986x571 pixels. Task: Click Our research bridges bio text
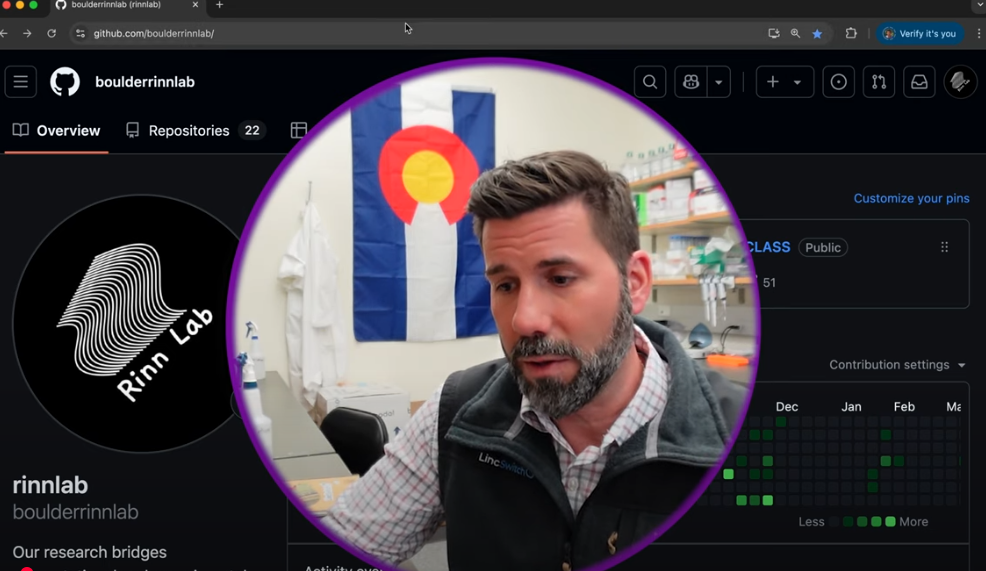pyautogui.click(x=89, y=552)
